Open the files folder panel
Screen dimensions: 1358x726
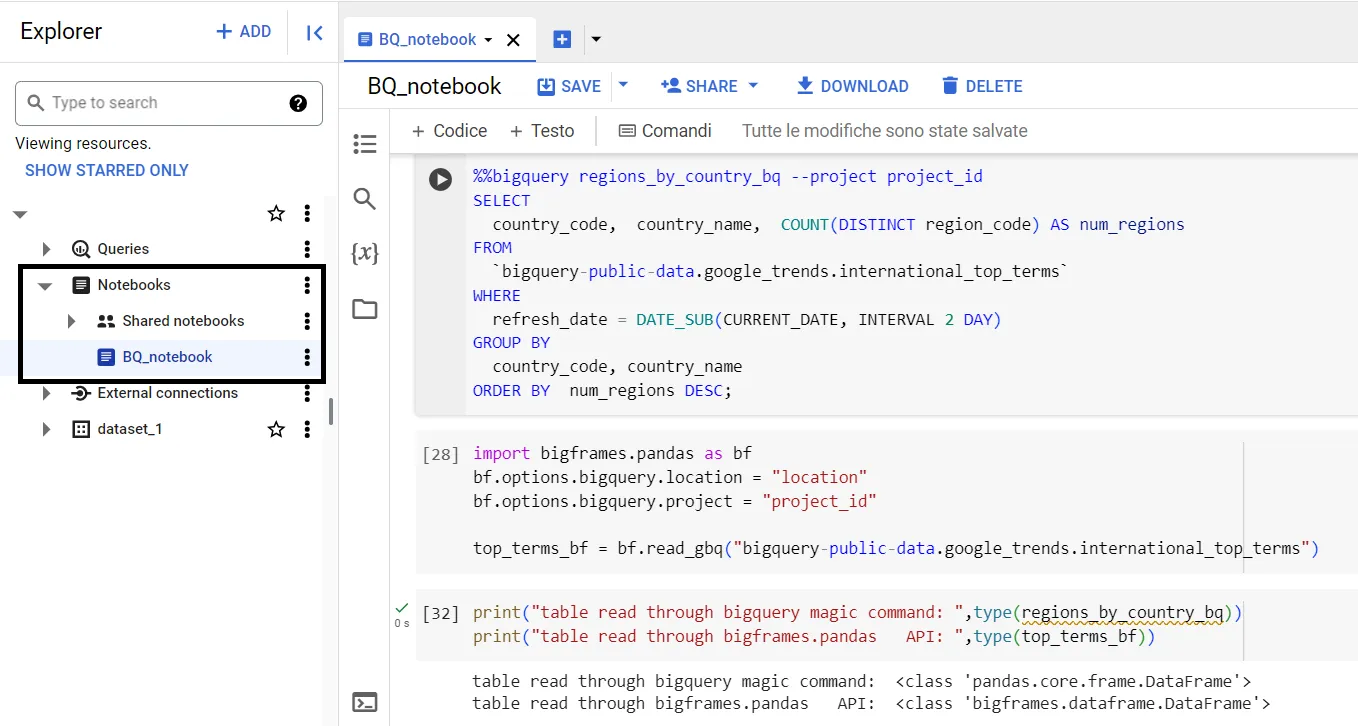[x=365, y=309]
